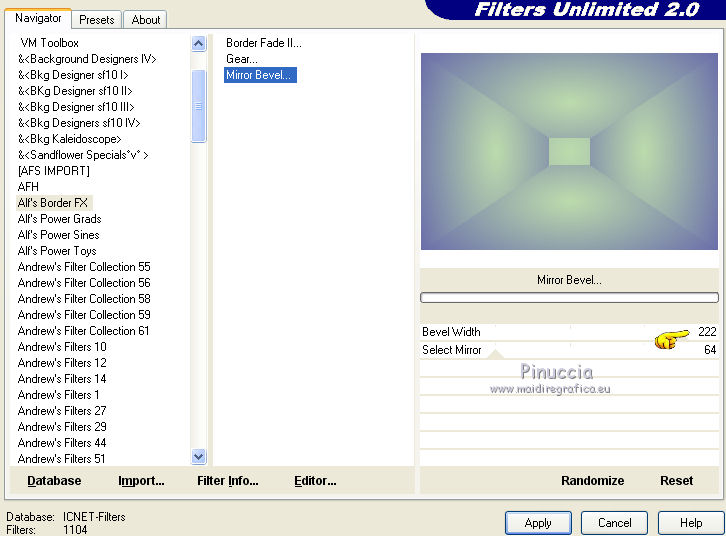The height and width of the screenshot is (536, 726).
Task: Choose the Mirror Bevel... filter
Action: (260, 75)
